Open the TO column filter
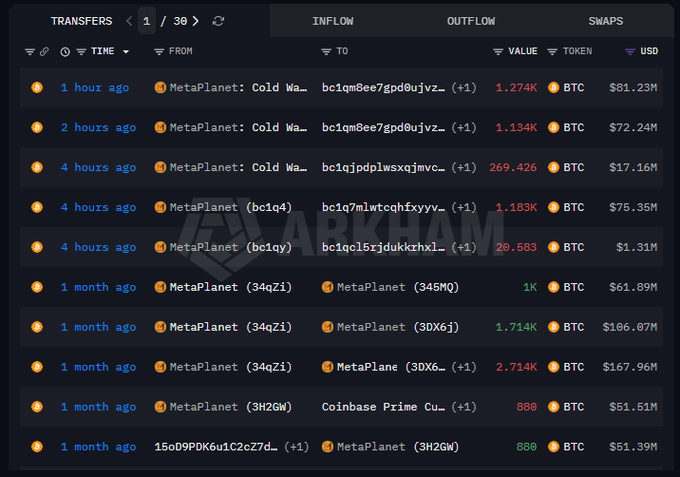 (326, 52)
